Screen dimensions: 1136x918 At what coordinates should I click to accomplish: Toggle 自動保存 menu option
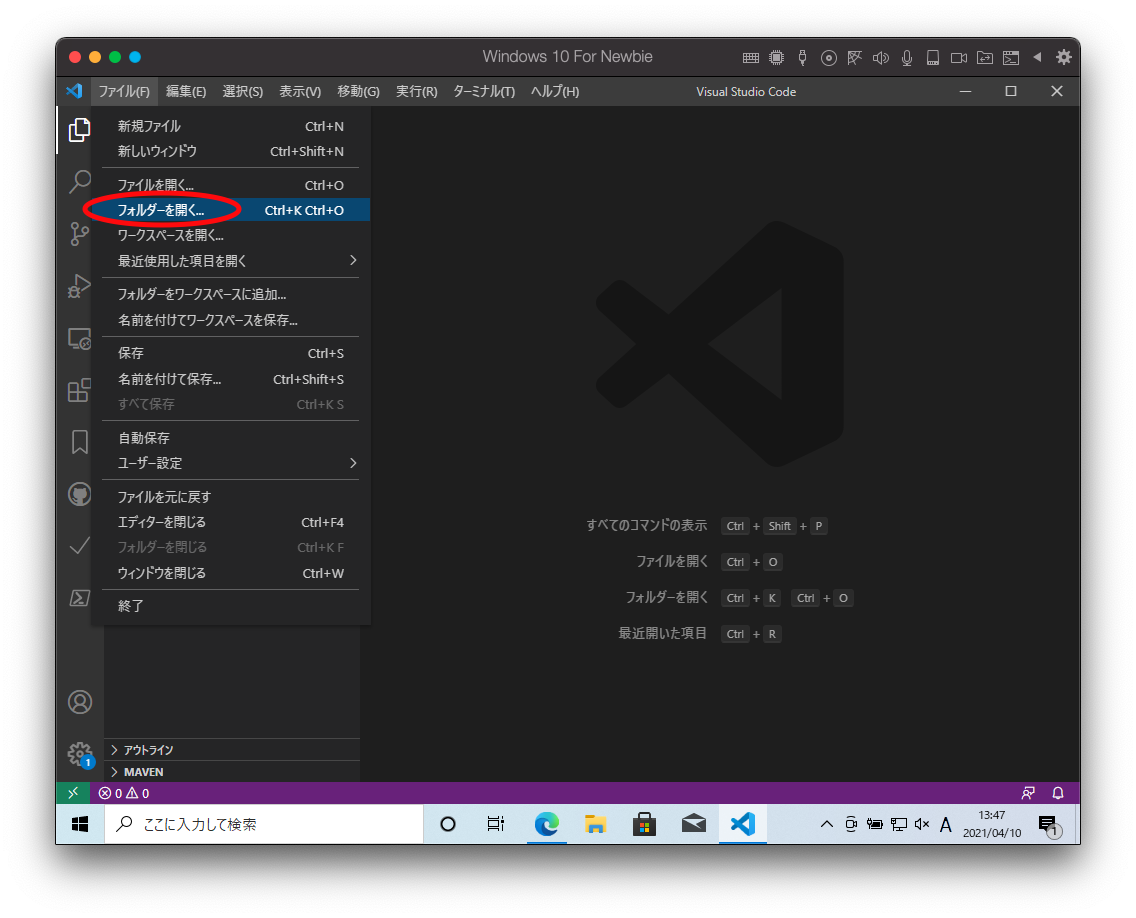230,438
